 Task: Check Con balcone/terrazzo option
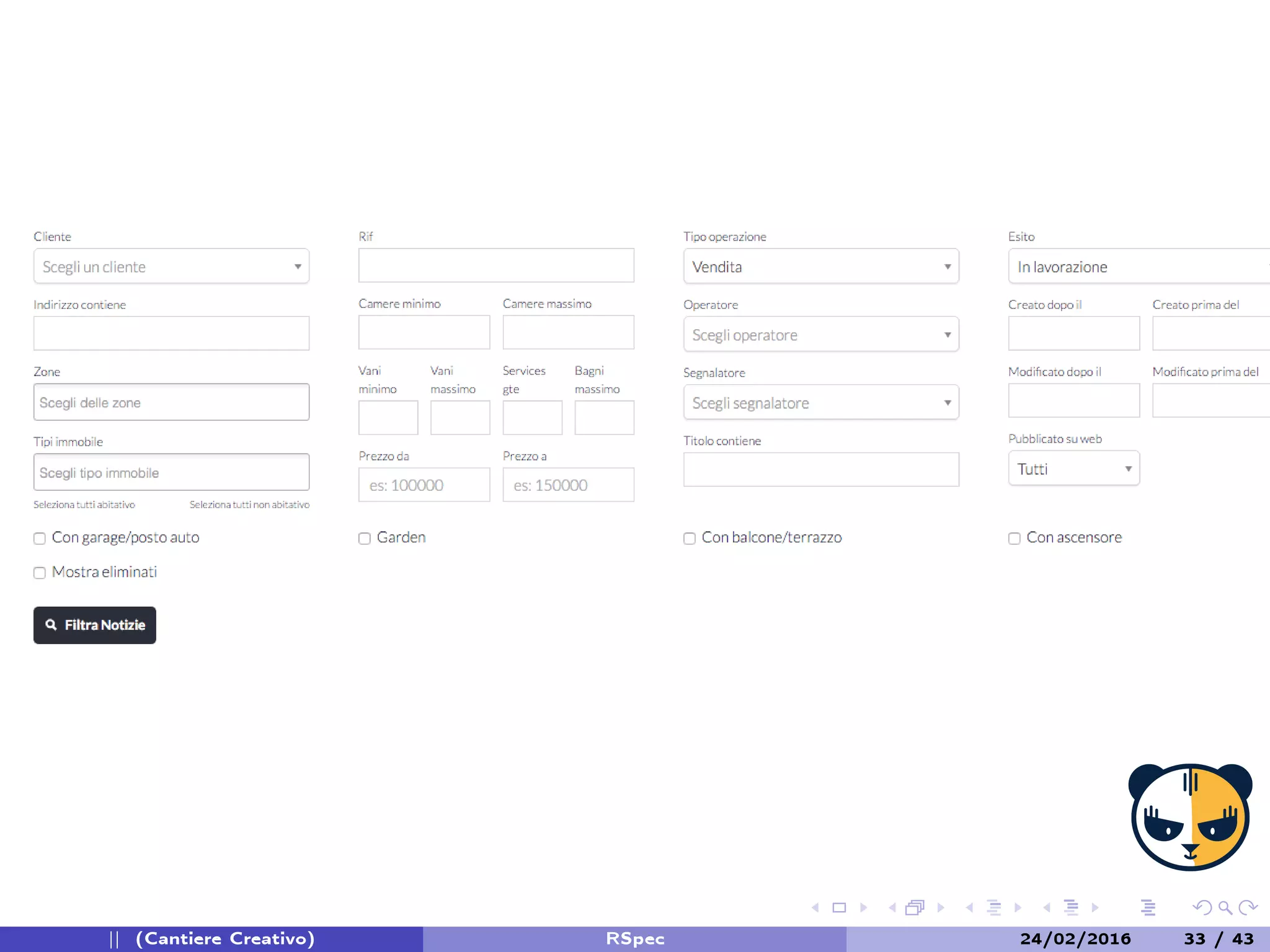tap(690, 538)
